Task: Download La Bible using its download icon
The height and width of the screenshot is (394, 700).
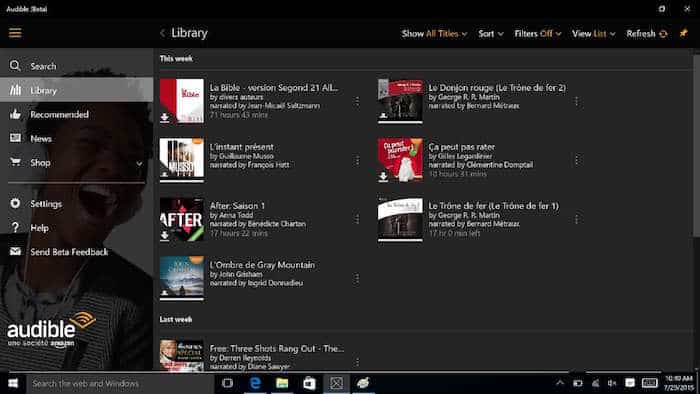Action: [165, 117]
